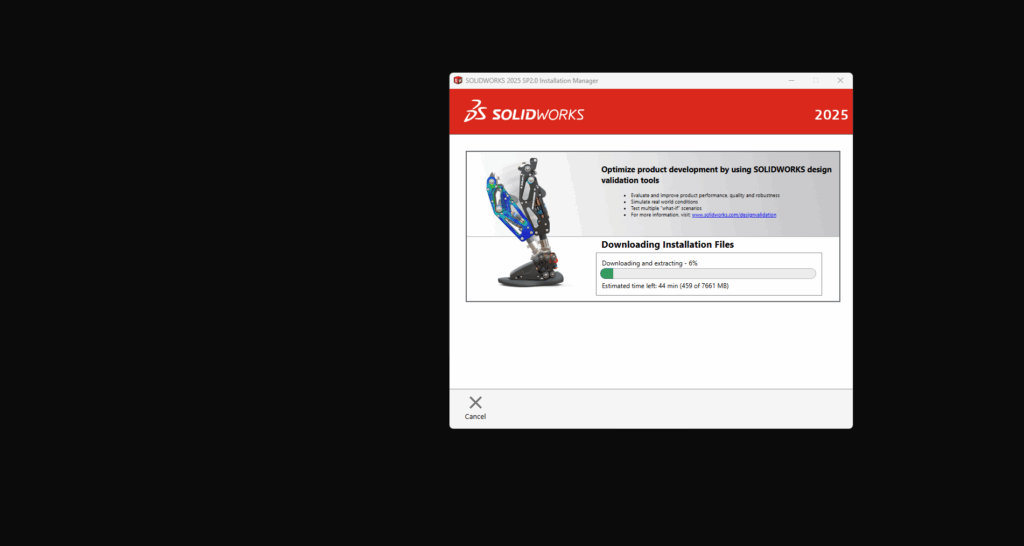Close the Installation Manager window
The width and height of the screenshot is (1024, 546).
pos(840,80)
